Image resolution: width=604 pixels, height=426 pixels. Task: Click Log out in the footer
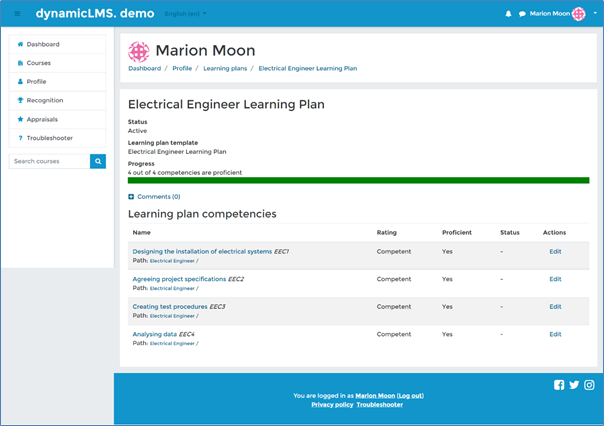pos(411,396)
